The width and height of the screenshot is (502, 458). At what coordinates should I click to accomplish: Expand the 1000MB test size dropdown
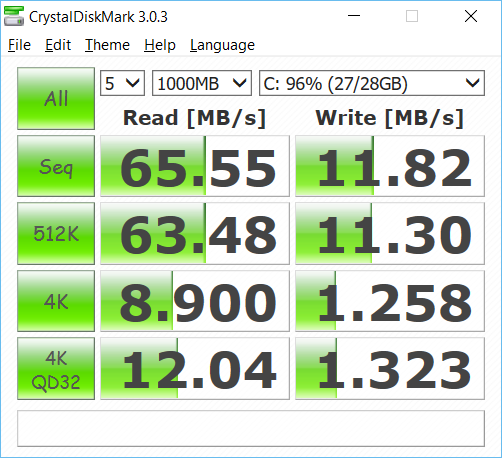point(202,83)
